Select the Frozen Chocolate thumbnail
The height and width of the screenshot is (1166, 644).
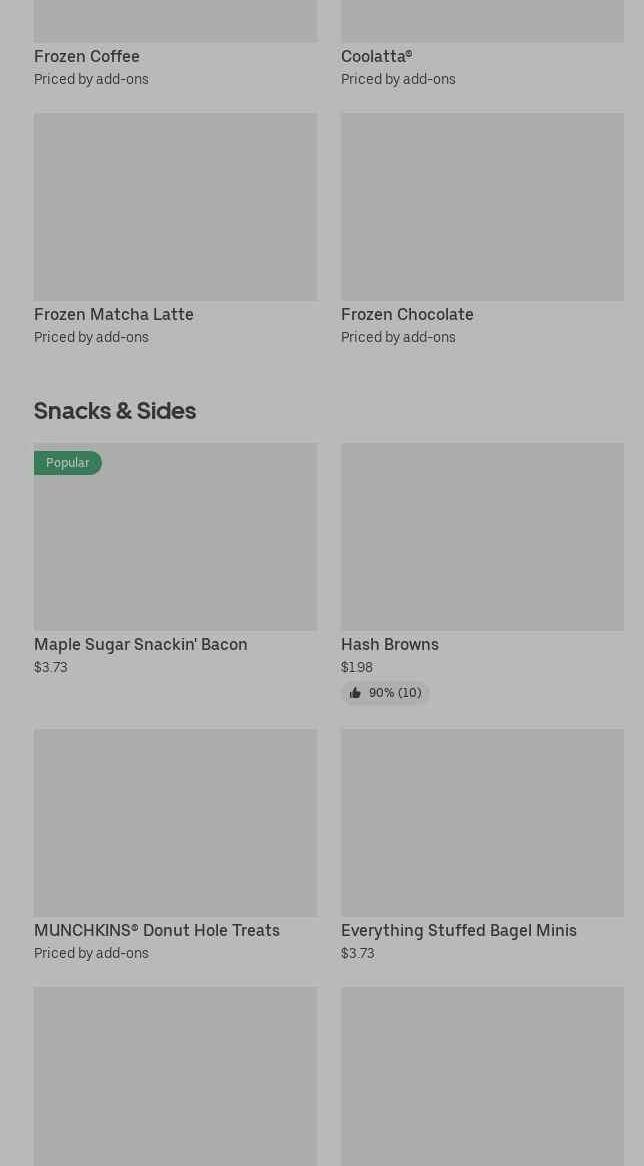482,207
